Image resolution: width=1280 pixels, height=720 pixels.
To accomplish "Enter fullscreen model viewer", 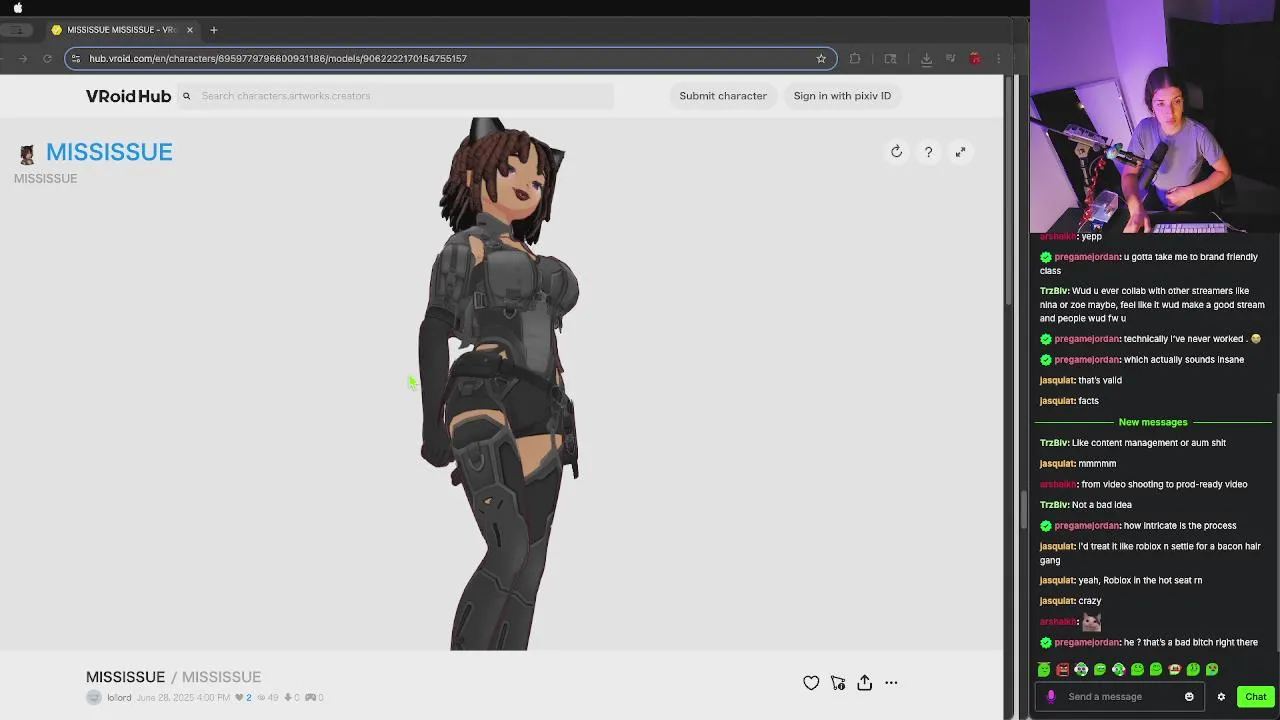I will click(960, 152).
